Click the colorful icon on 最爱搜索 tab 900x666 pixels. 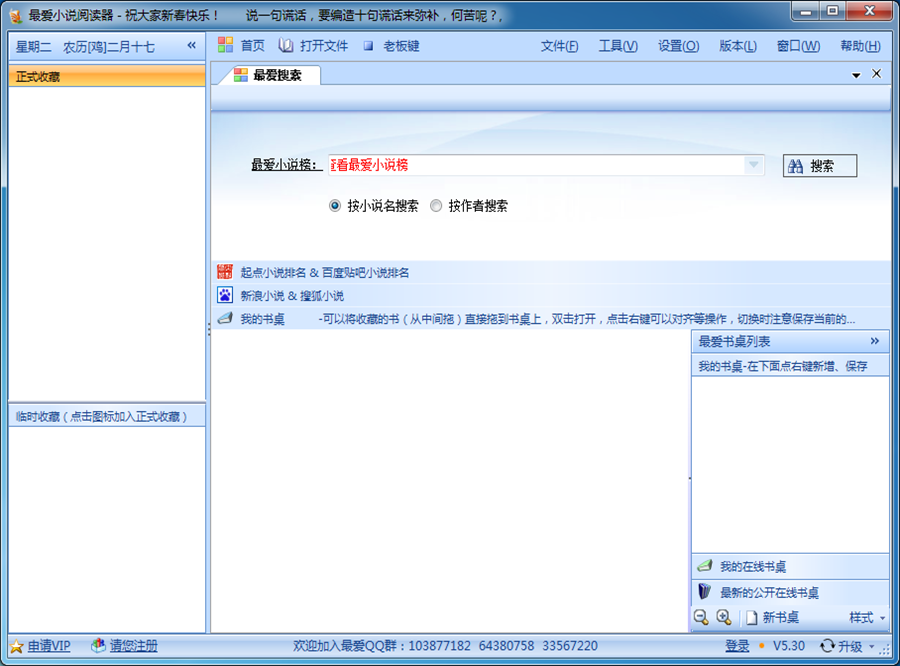[x=240, y=75]
